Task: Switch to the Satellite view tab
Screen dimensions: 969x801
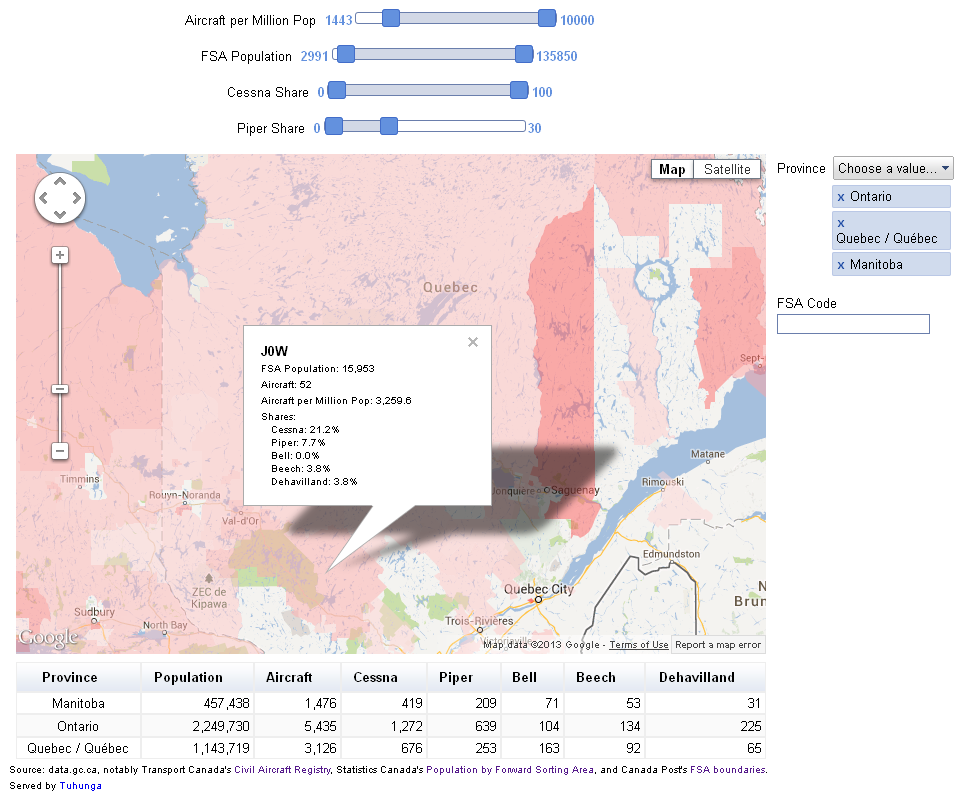Action: pyautogui.click(x=727, y=169)
